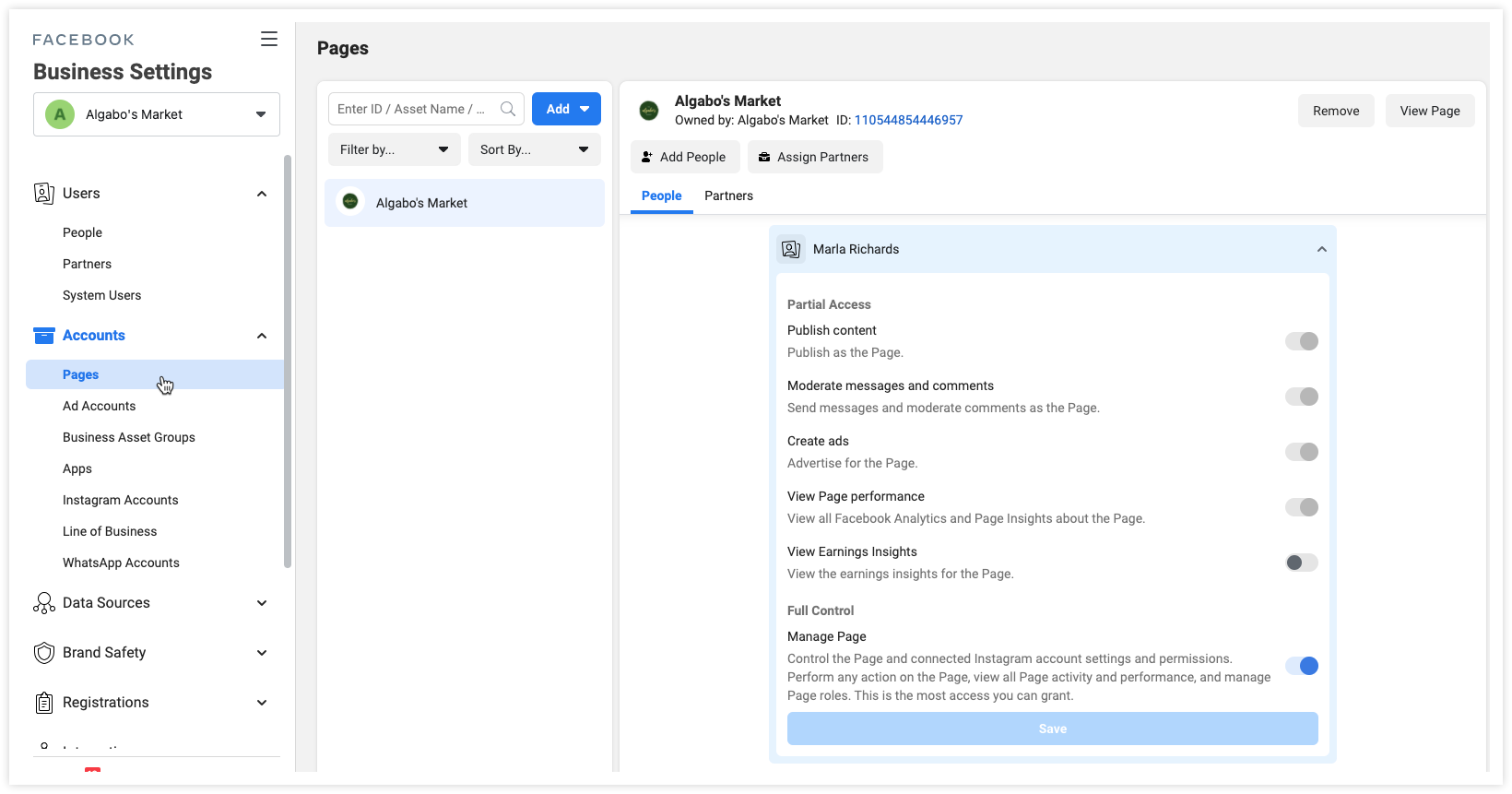The height and width of the screenshot is (794, 1512).
Task: Expand the Registrations section
Action: click(x=262, y=703)
